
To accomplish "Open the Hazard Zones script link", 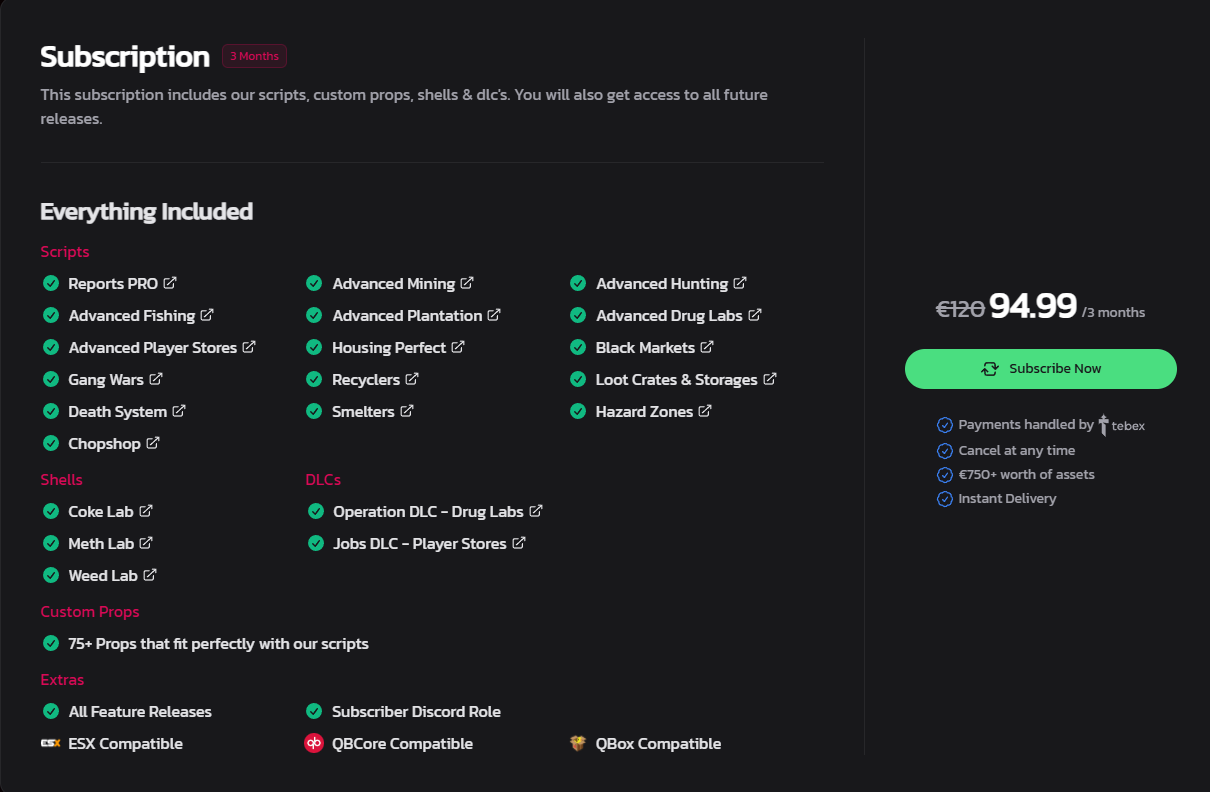I will click(654, 412).
